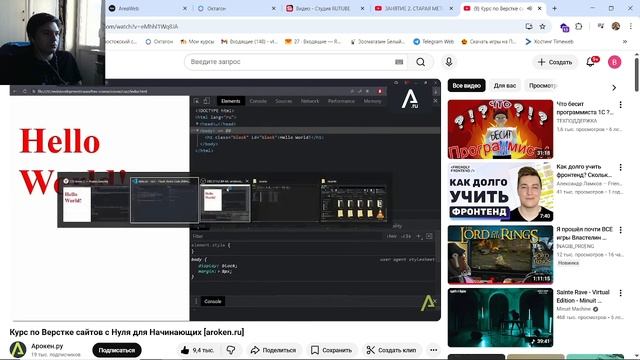Open the on-screen keyboard icon in search
The width and height of the screenshot is (640, 360).
[399, 62]
